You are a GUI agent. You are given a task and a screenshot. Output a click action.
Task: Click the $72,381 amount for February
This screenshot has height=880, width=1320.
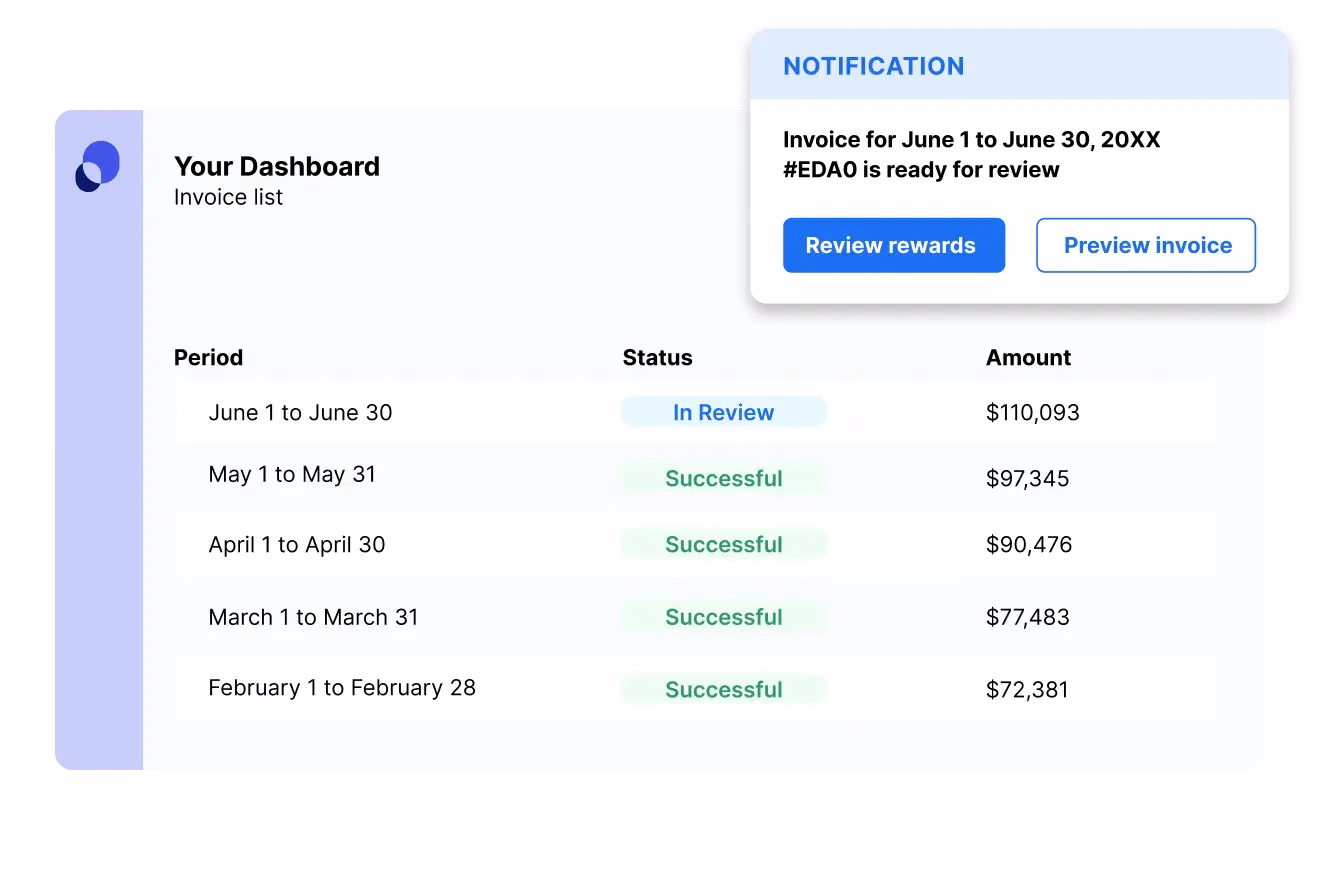coord(1027,689)
